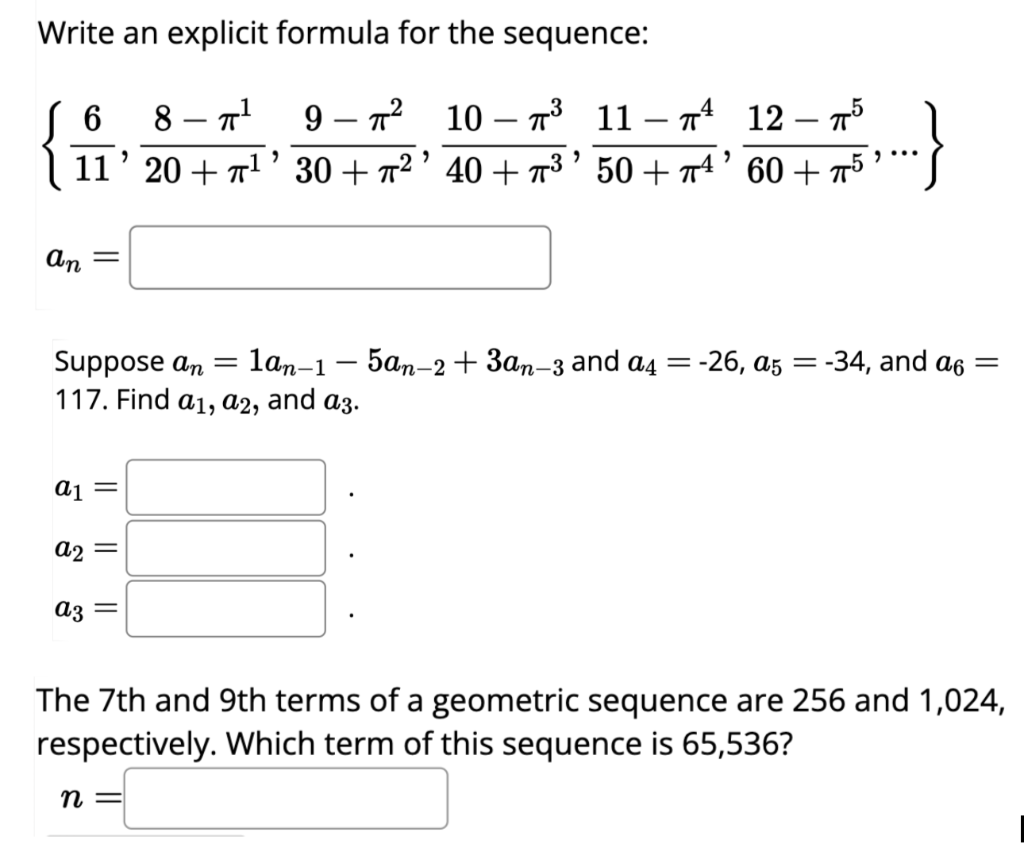This screenshot has height=848, width=1024.
Task: Click the value 117 for a₆
Action: [x=80, y=400]
